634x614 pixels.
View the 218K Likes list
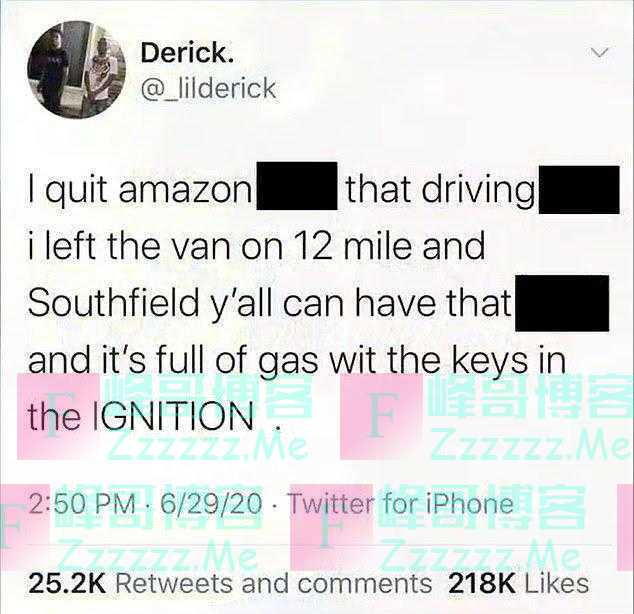click(x=519, y=584)
